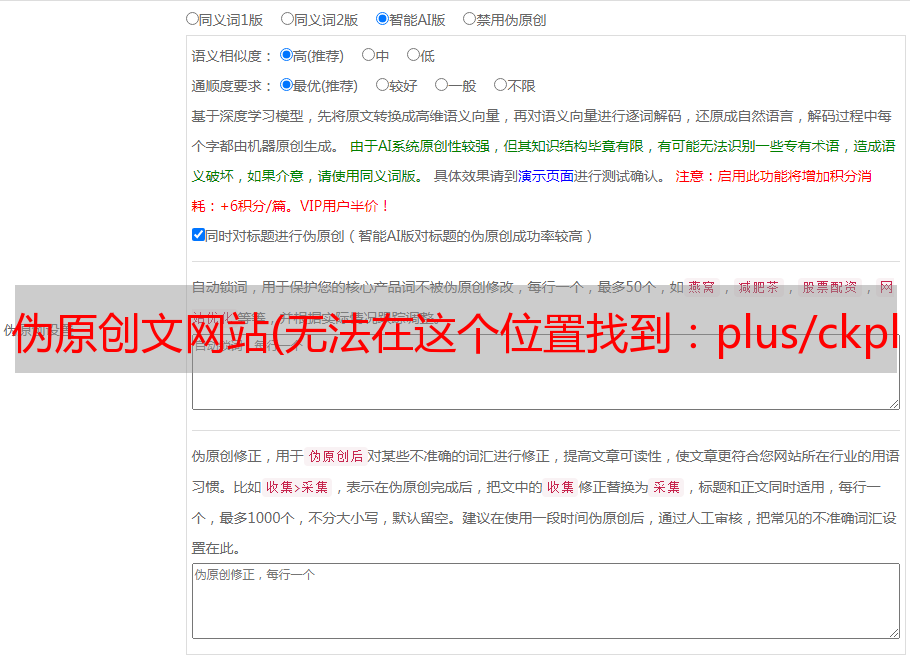
Task: Set 通顺度要求 to 一般
Action: (x=442, y=85)
